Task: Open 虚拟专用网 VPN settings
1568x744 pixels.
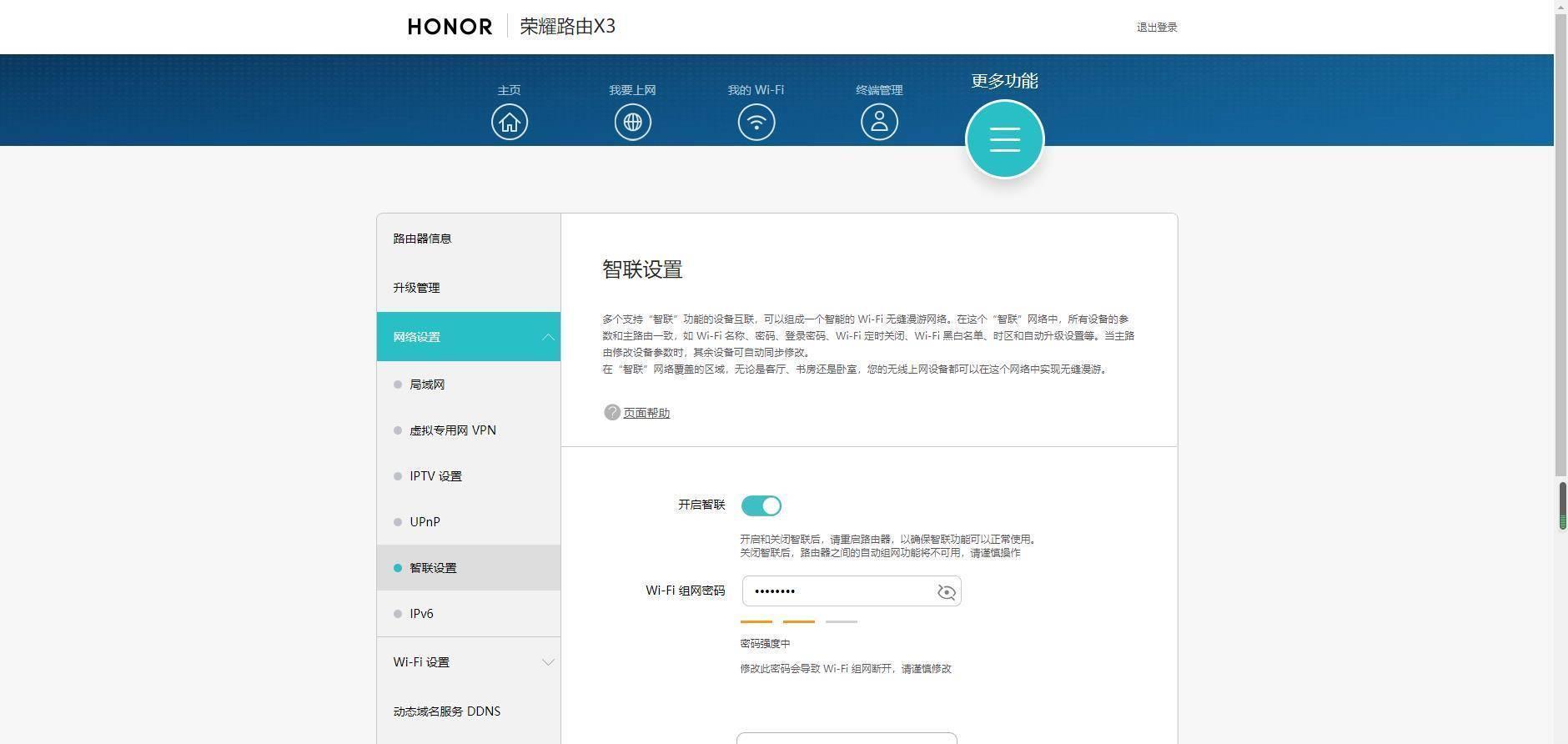Action: point(452,430)
